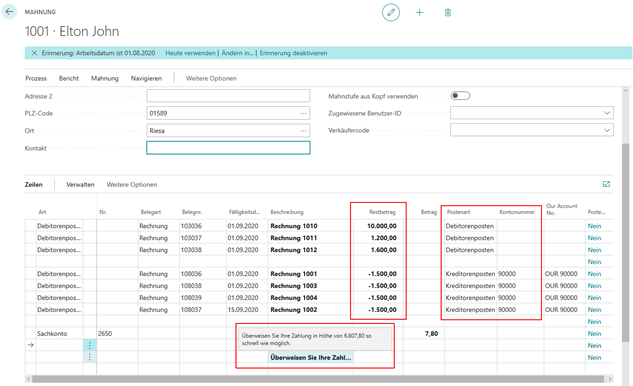Open Verwalten in the lines section
This screenshot has height=386, width=633.
(80, 185)
